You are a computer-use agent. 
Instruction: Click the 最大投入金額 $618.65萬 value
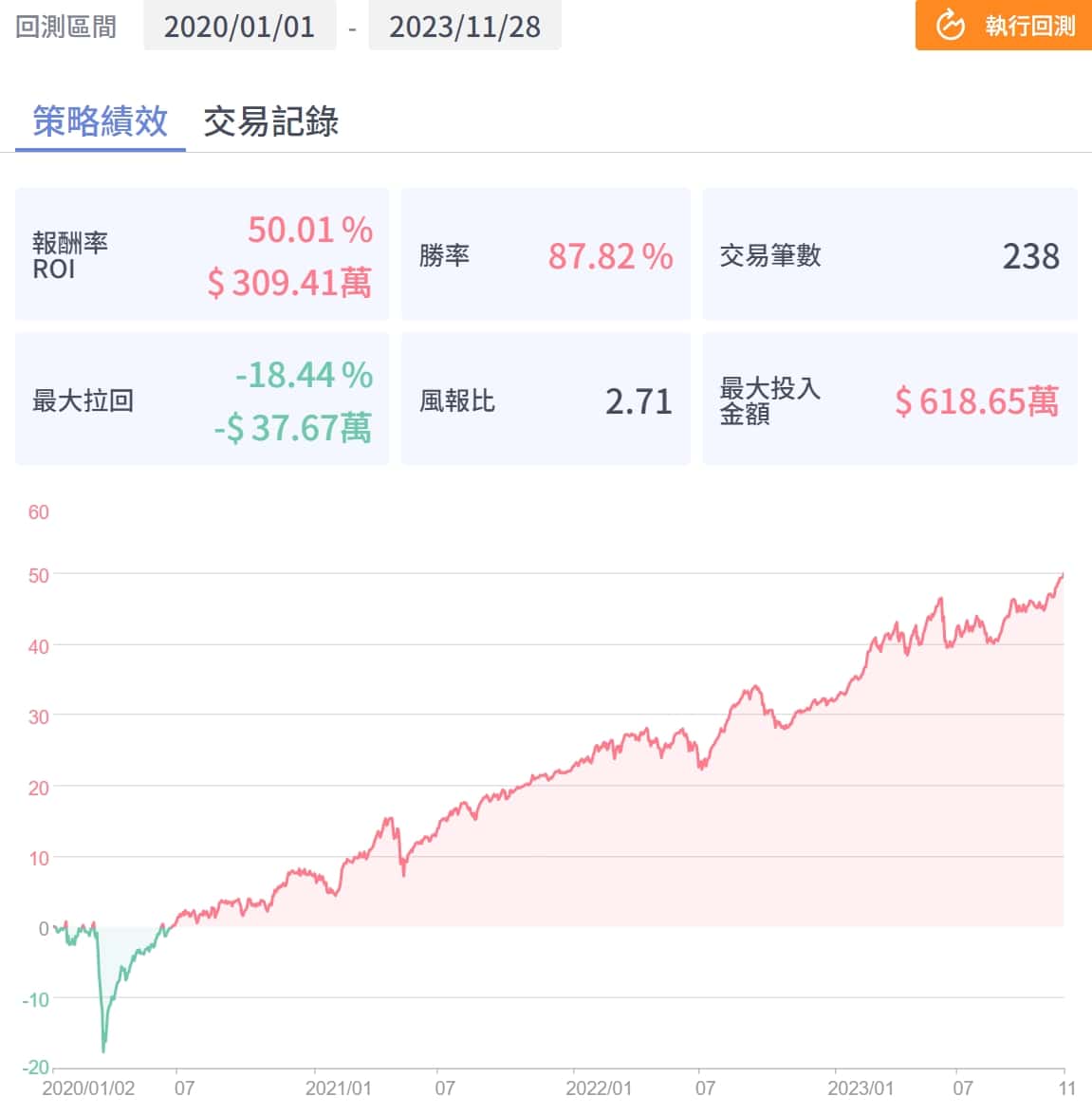click(x=976, y=401)
